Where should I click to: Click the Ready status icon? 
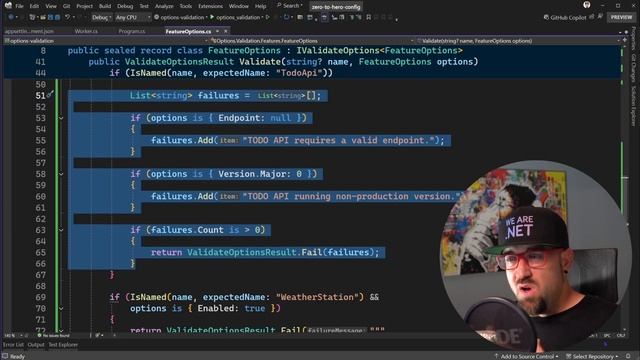point(5,356)
